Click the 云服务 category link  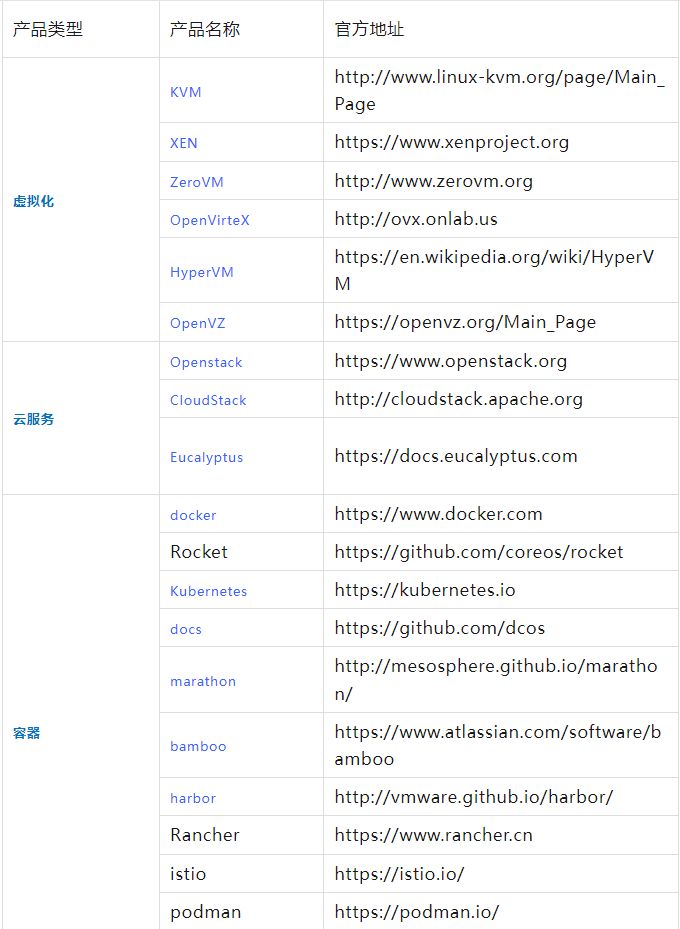[33, 419]
